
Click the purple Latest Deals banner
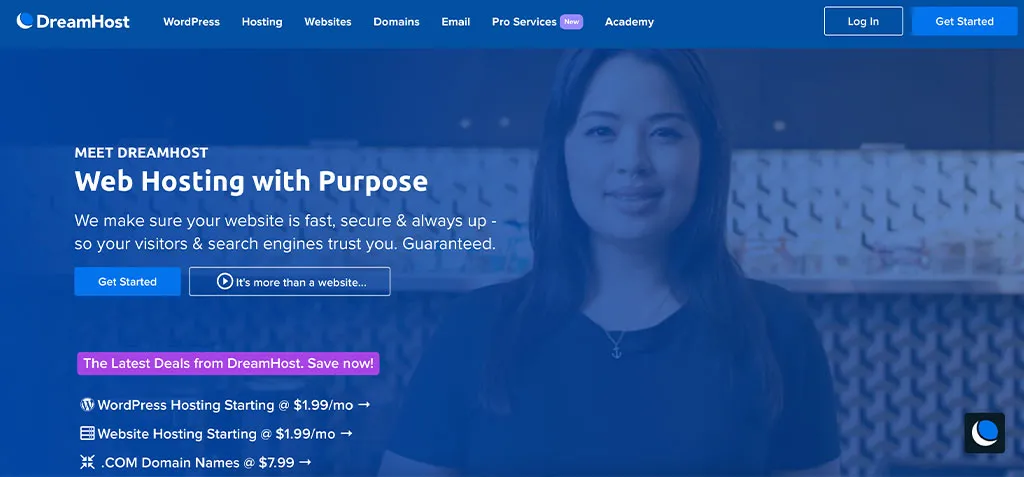click(x=228, y=363)
